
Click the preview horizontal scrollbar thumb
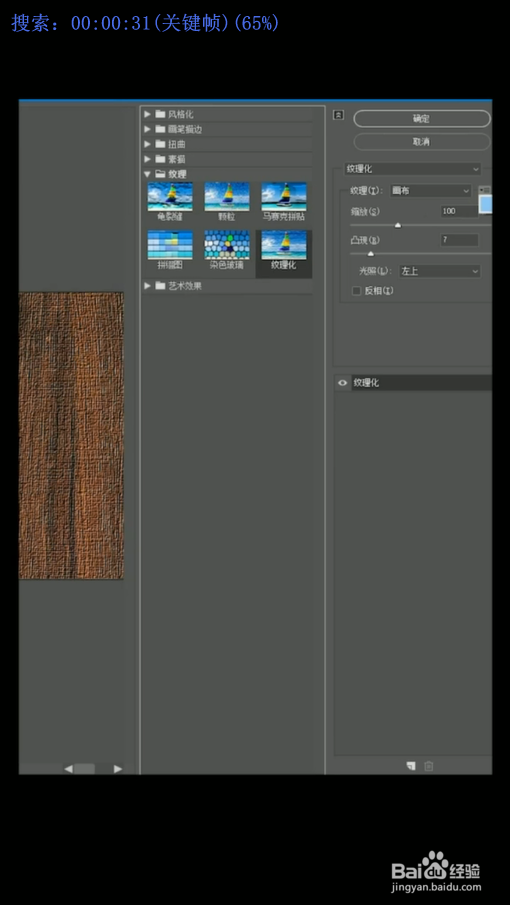(x=84, y=769)
